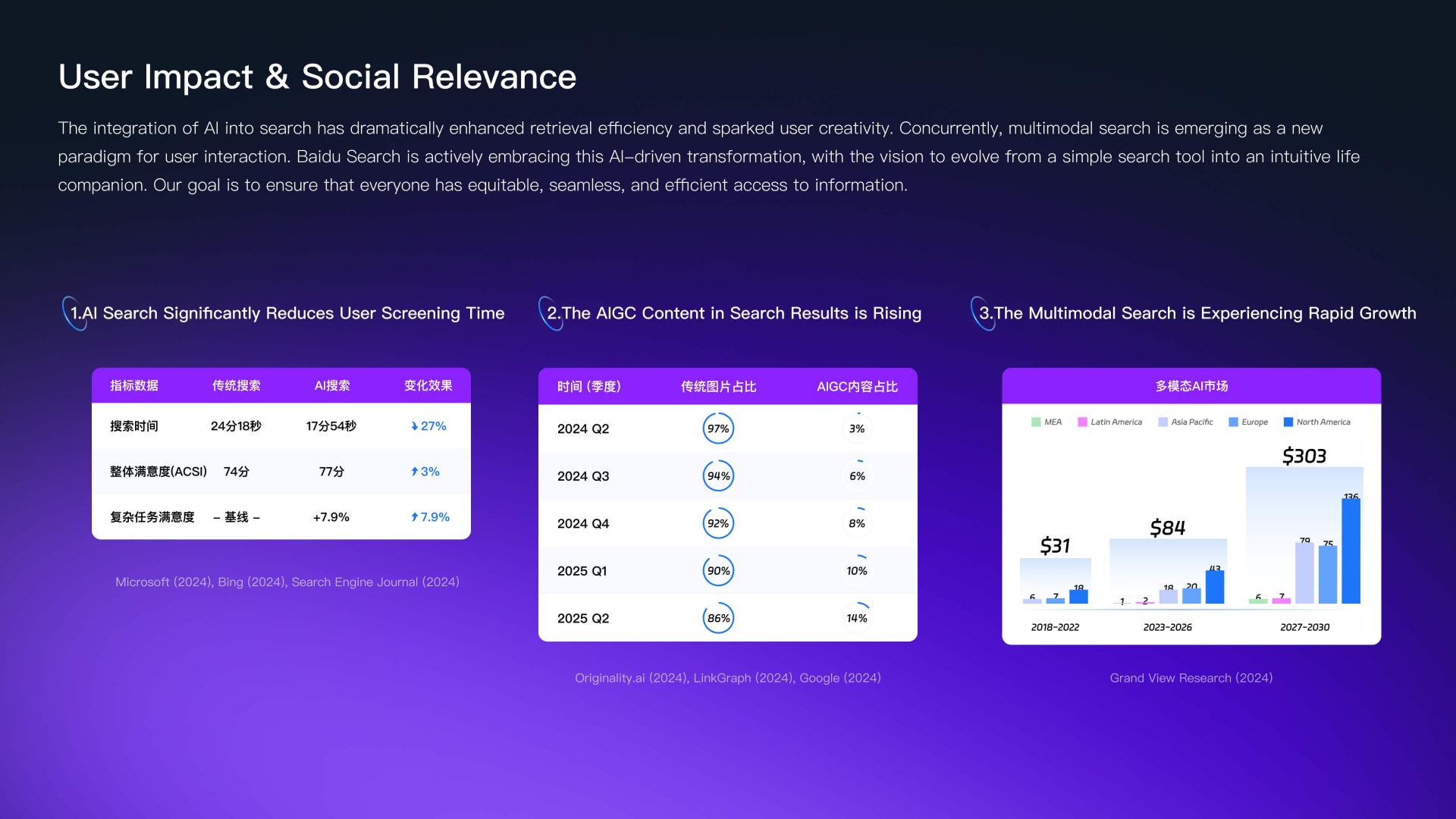
Task: Click the 指标数据 column header
Action: coord(134,385)
